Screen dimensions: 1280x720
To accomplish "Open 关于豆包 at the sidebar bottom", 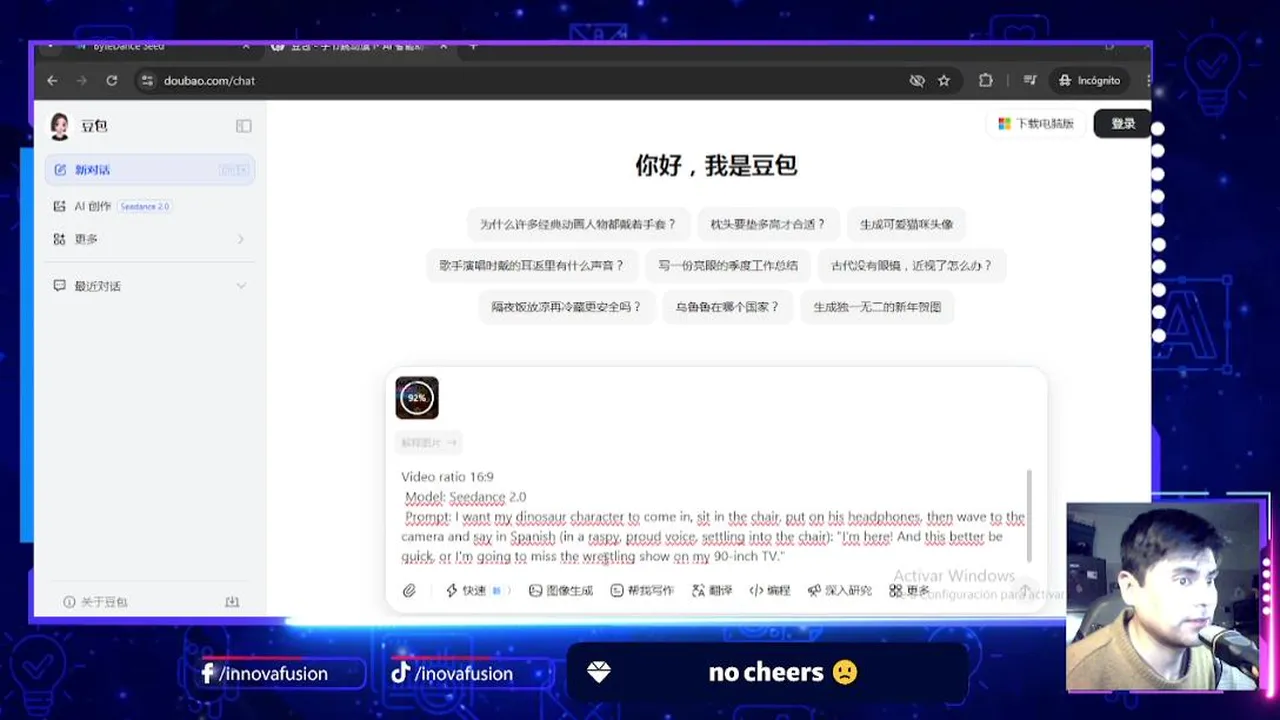I will coord(95,602).
